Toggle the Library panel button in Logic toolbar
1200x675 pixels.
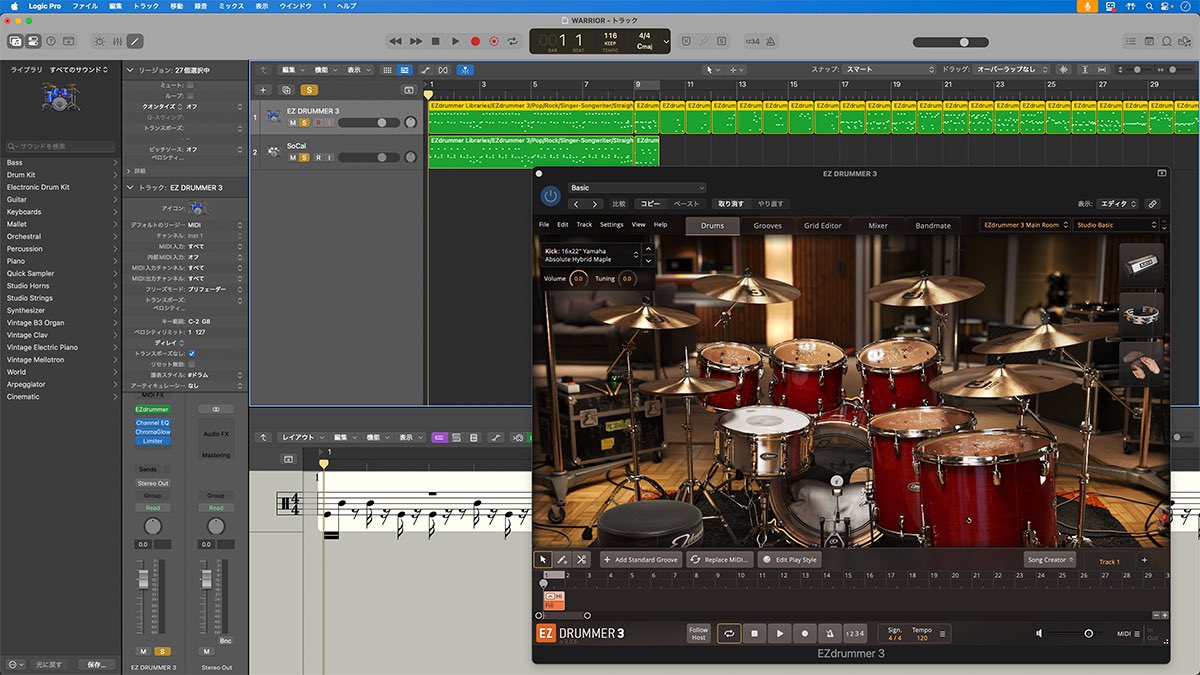pyautogui.click(x=16, y=41)
